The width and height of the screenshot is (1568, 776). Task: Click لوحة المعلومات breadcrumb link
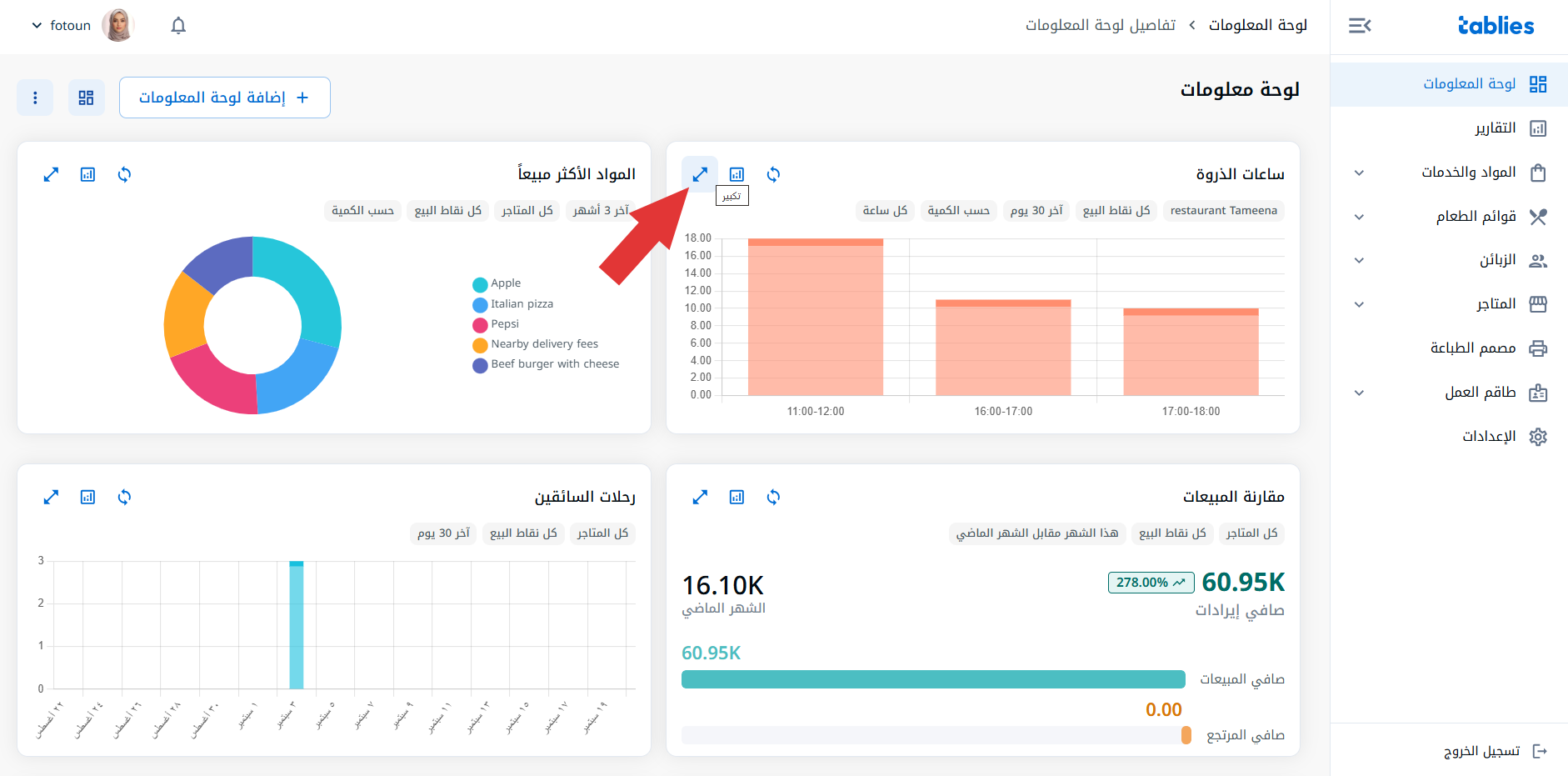1258,25
